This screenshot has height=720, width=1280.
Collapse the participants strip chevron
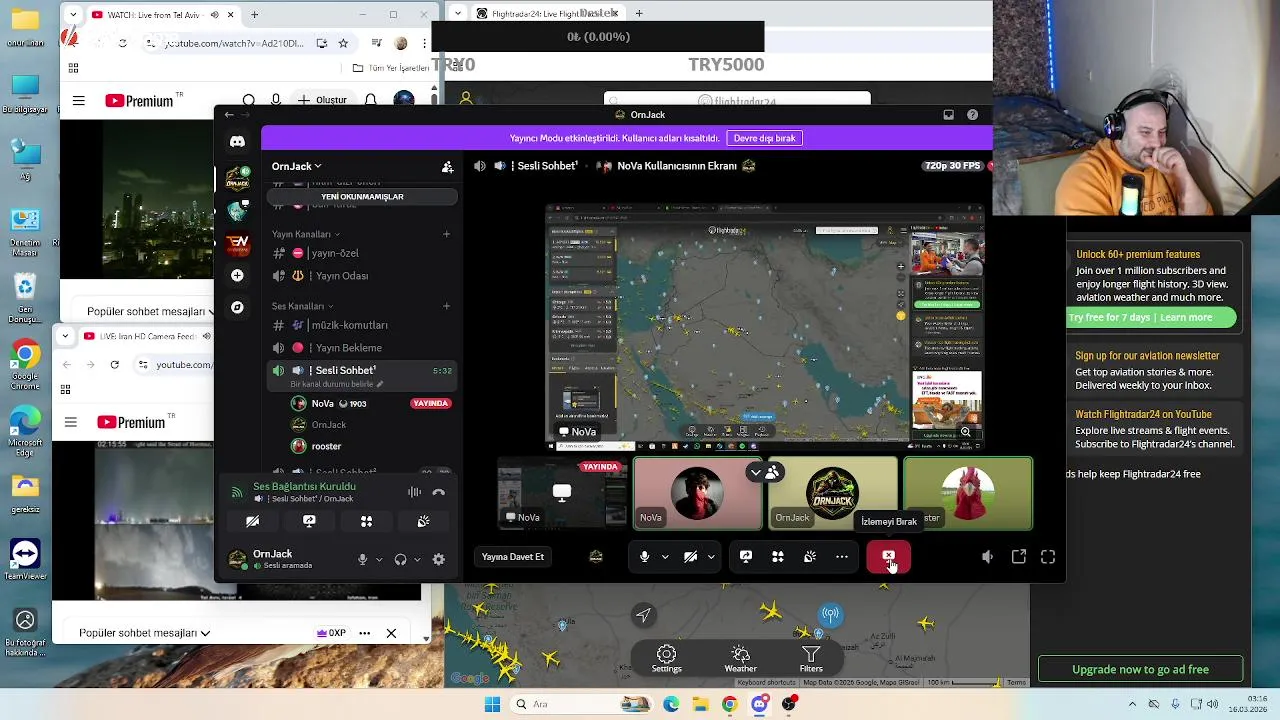click(x=755, y=472)
